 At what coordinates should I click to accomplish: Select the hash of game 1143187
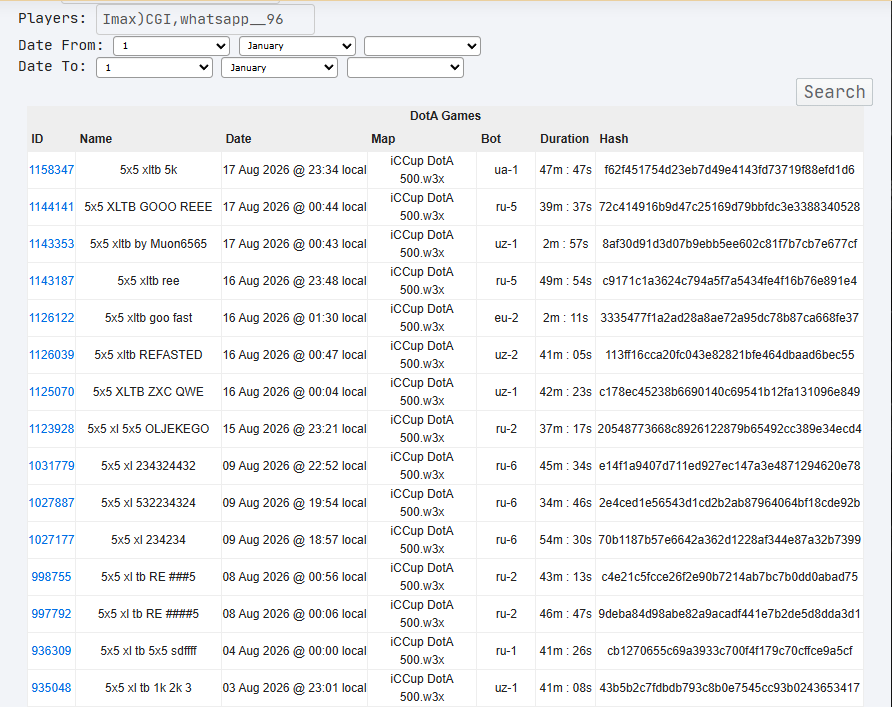click(729, 280)
